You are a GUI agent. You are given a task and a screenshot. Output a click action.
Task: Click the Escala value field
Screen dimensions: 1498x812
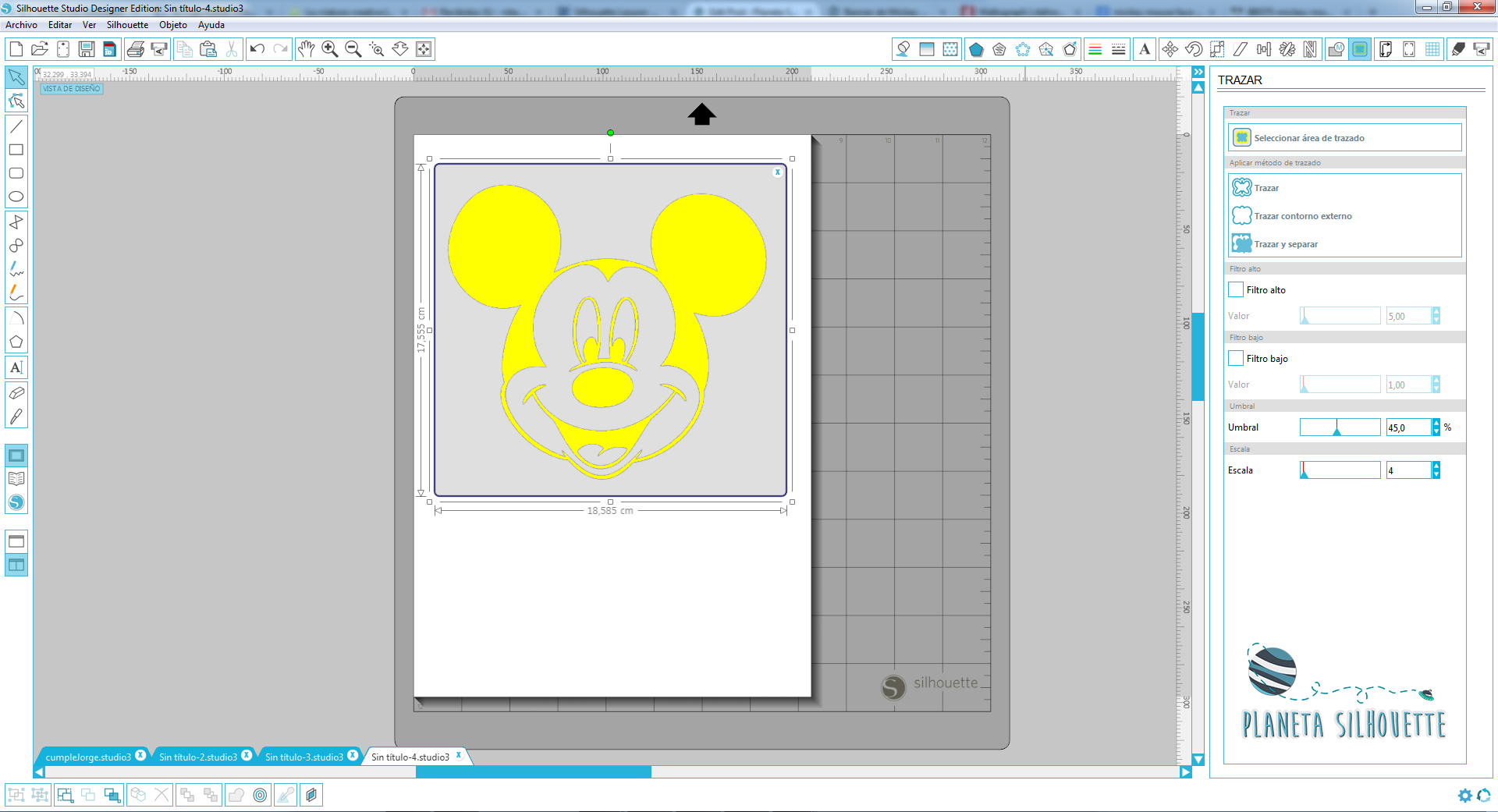point(1408,470)
